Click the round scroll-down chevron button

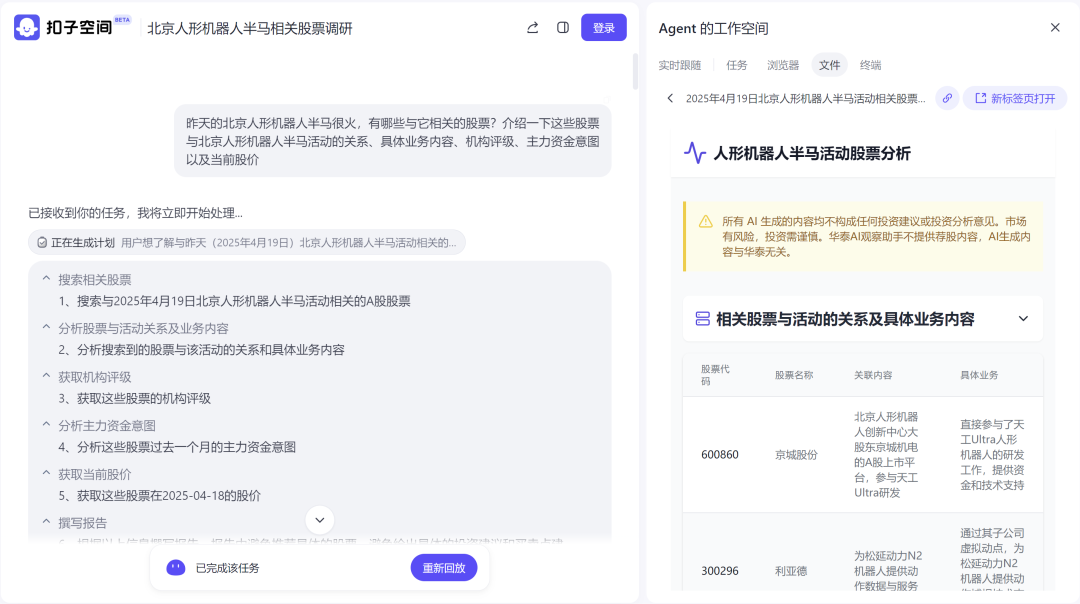point(320,520)
